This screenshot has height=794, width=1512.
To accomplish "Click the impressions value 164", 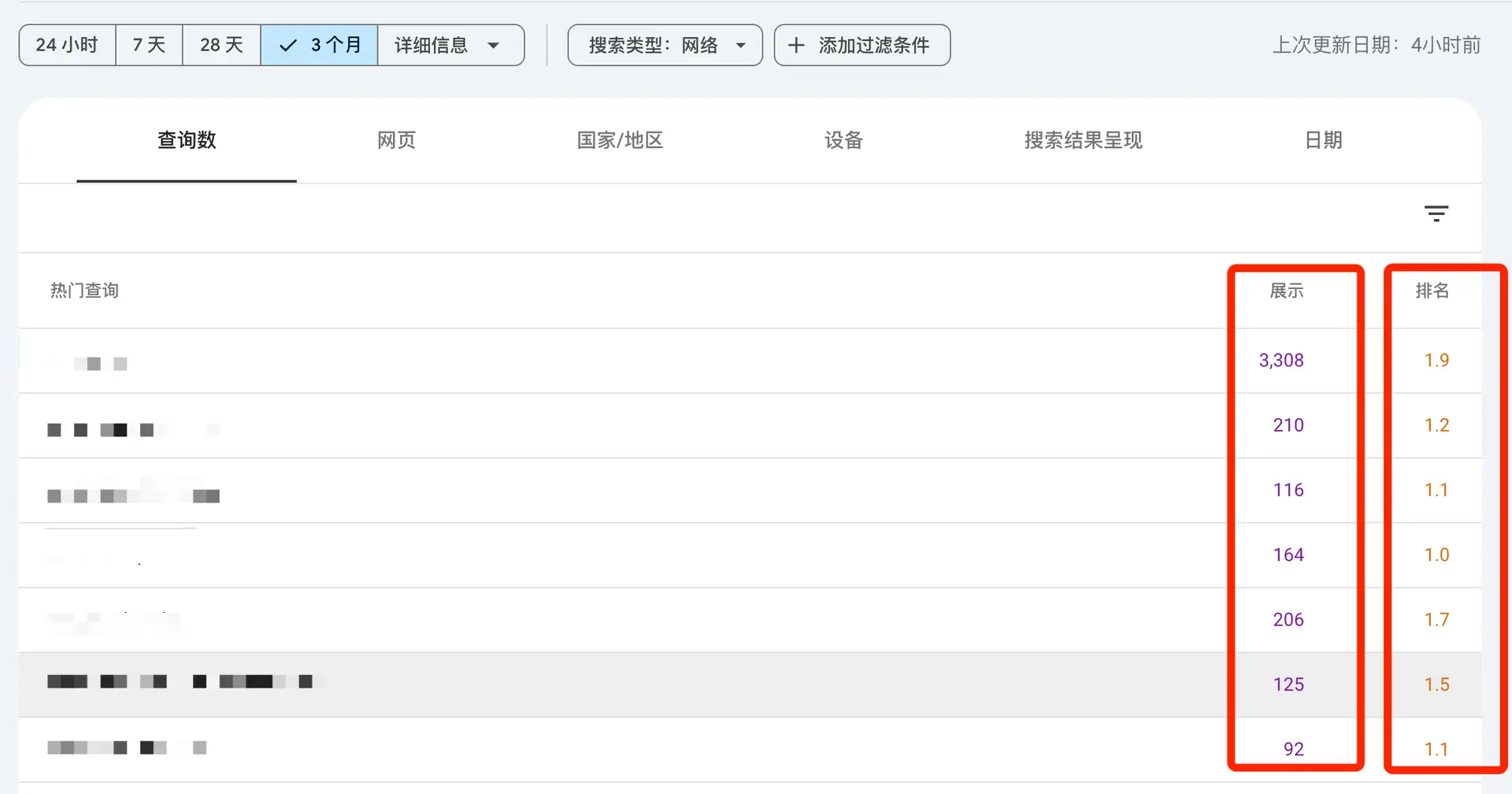I will point(1288,555).
